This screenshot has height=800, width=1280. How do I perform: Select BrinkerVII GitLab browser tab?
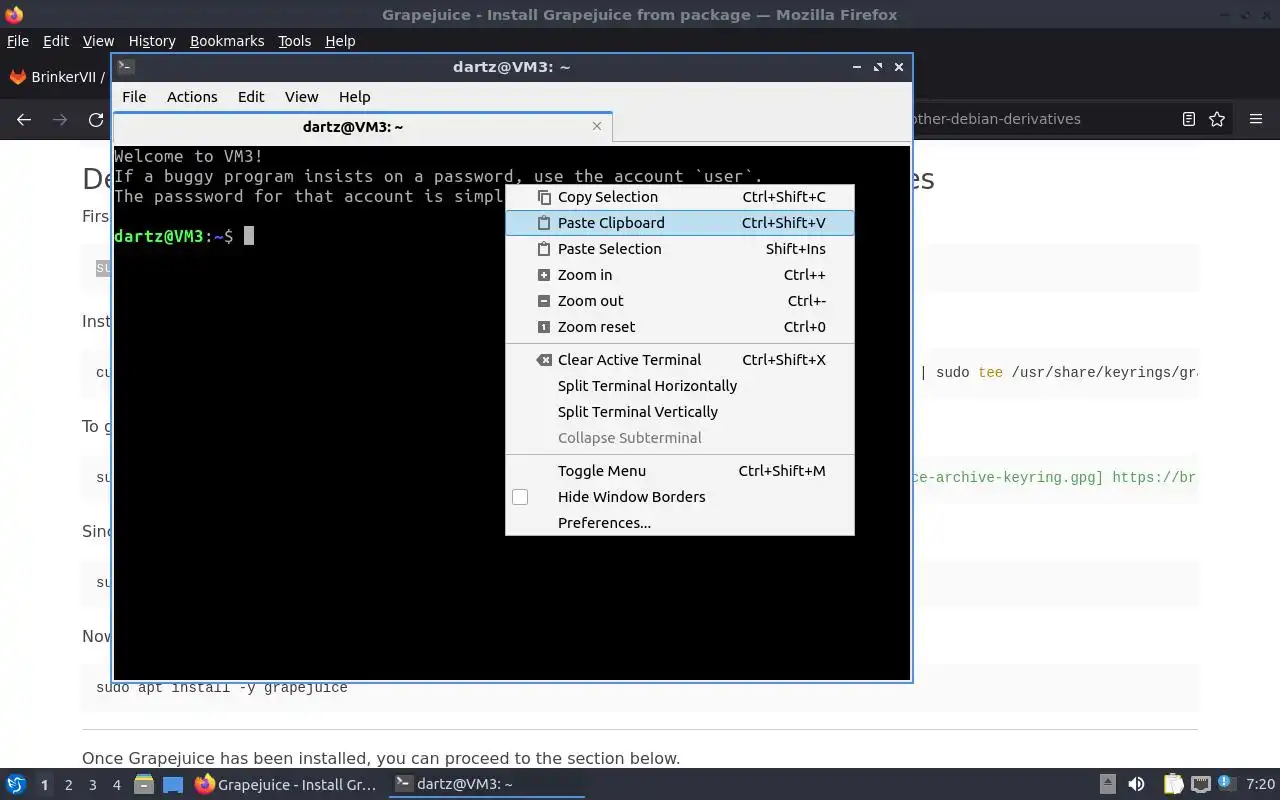coord(58,77)
